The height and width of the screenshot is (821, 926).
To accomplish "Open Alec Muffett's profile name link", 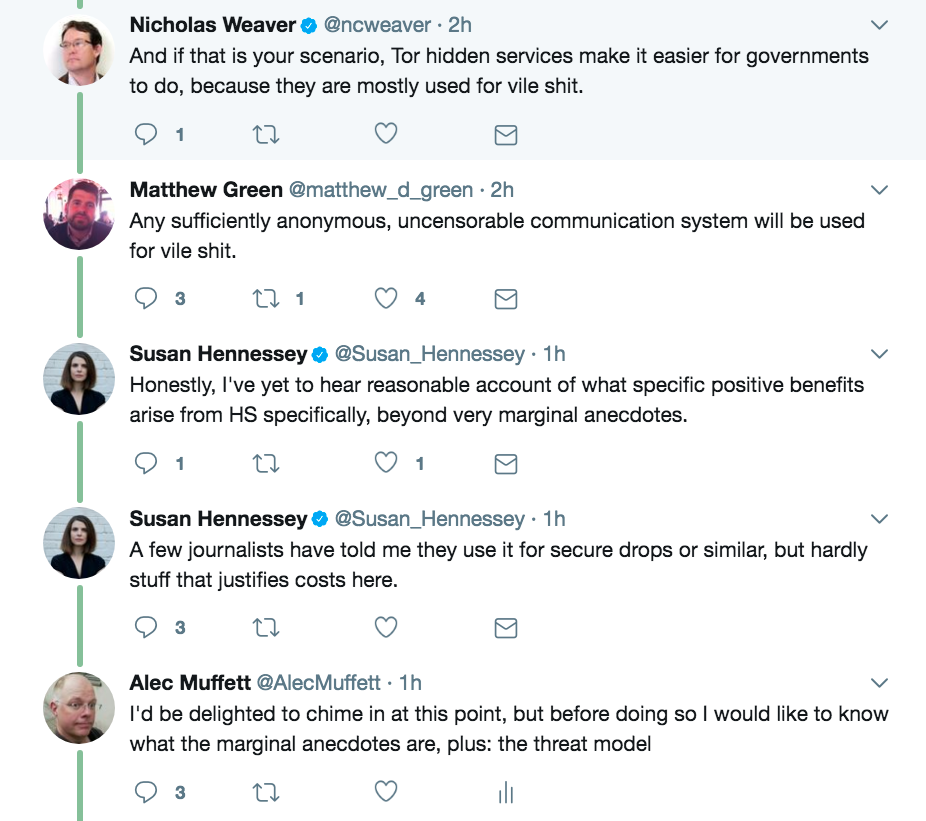I will tap(190, 683).
